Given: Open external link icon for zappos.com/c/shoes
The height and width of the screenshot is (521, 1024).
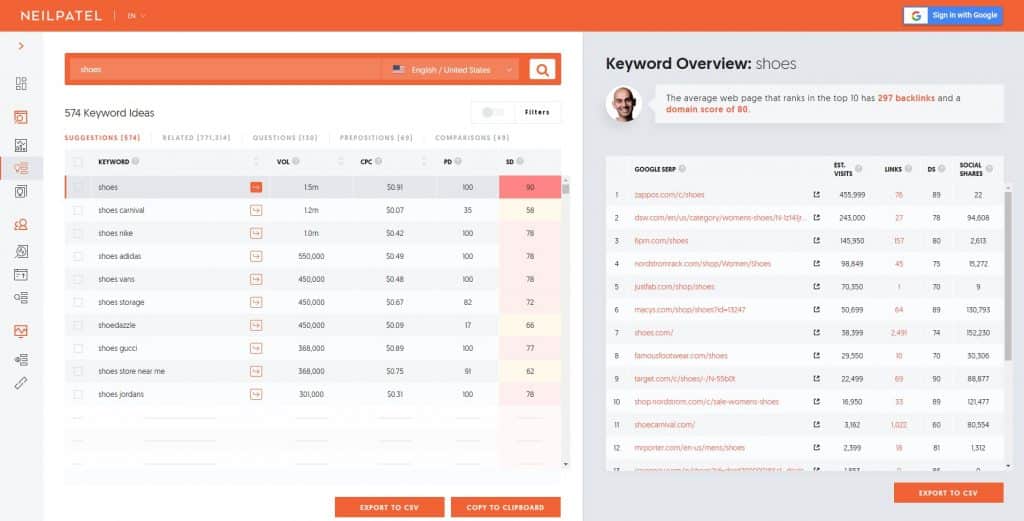Looking at the screenshot, I should pyautogui.click(x=817, y=195).
